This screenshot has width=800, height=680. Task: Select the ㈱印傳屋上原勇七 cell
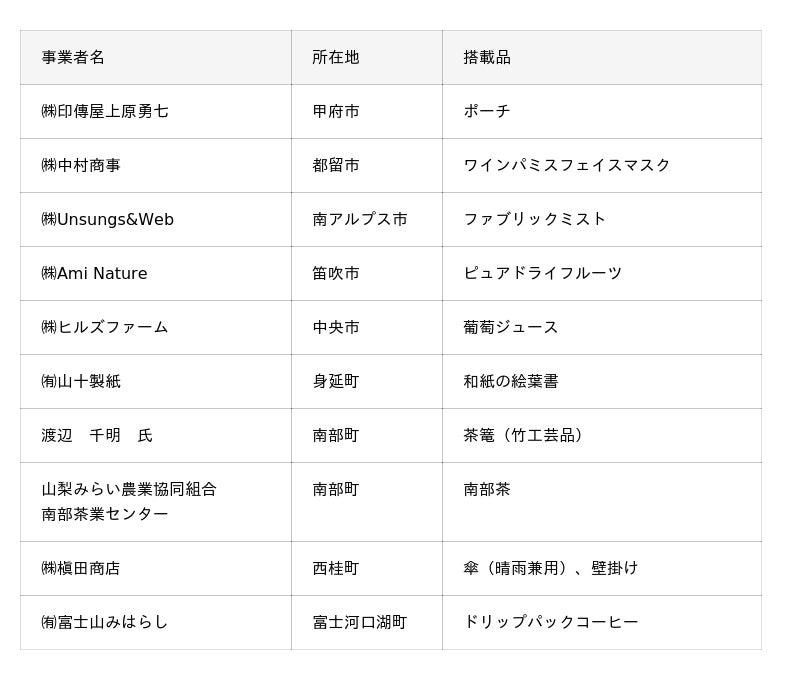(x=105, y=111)
